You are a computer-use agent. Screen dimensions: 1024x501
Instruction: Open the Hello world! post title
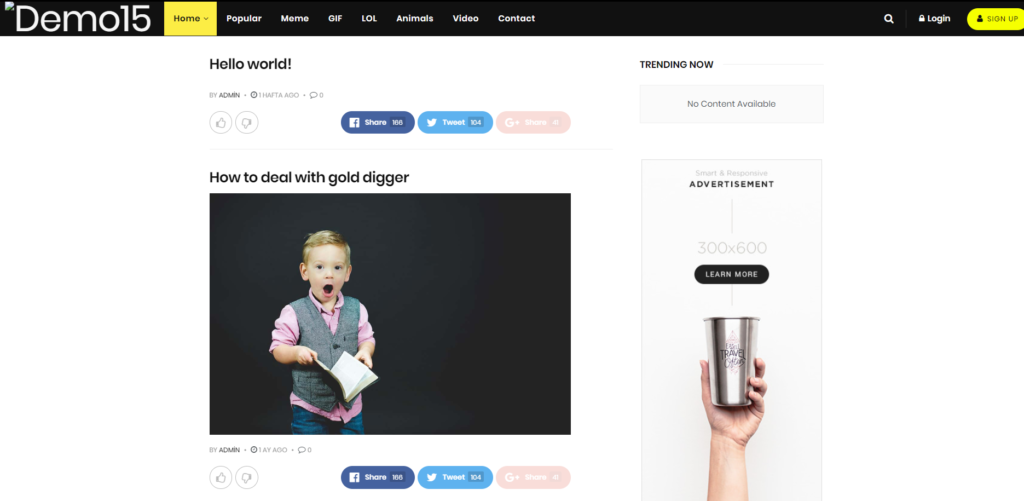250,64
